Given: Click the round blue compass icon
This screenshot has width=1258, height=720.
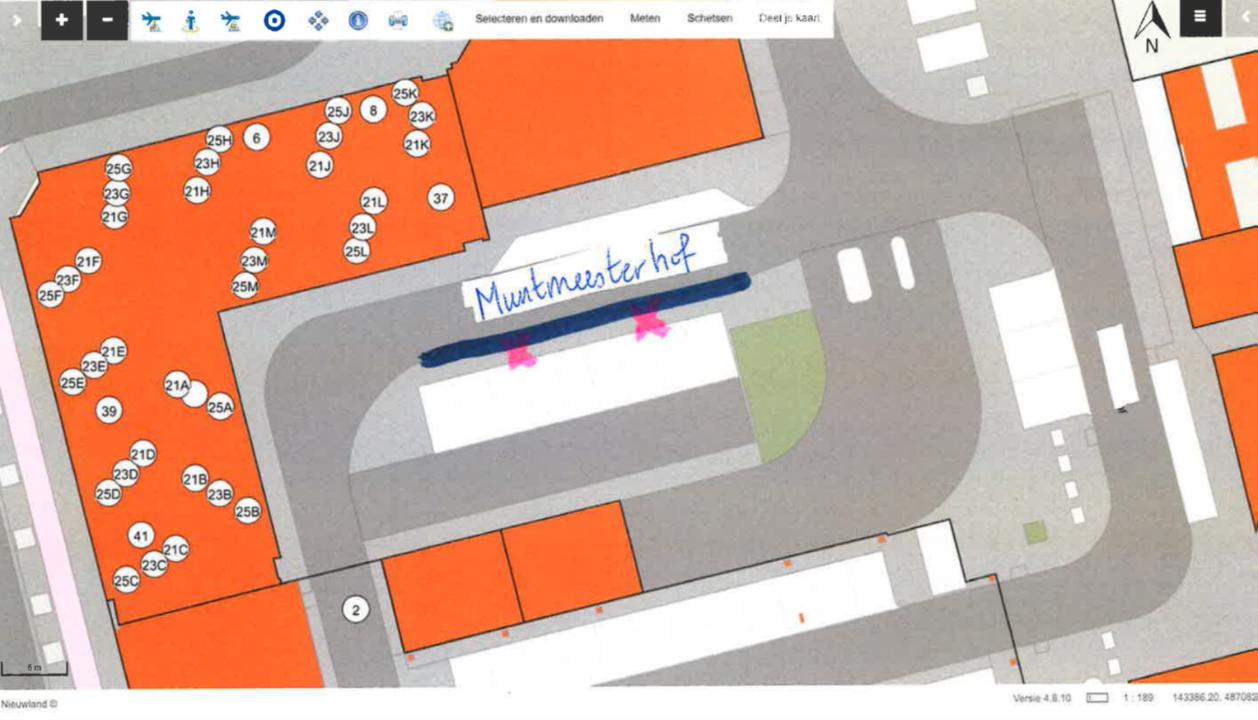Looking at the screenshot, I should point(358,20).
